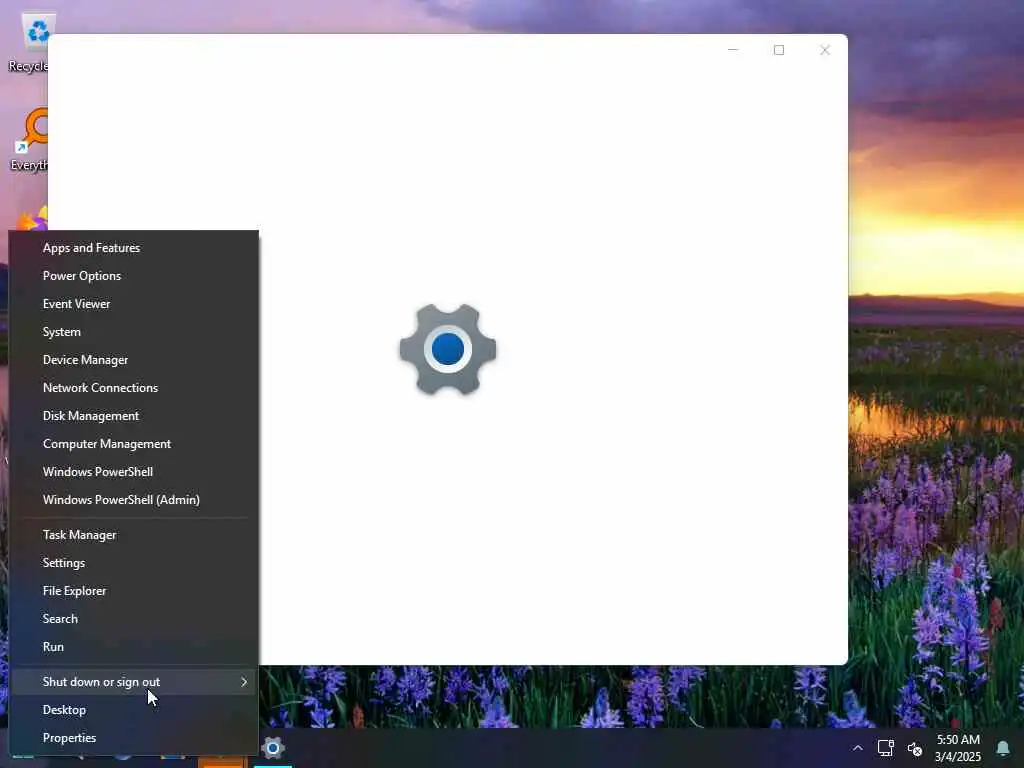The height and width of the screenshot is (768, 1024).
Task: Select Power Options in the context menu
Action: tap(134, 276)
